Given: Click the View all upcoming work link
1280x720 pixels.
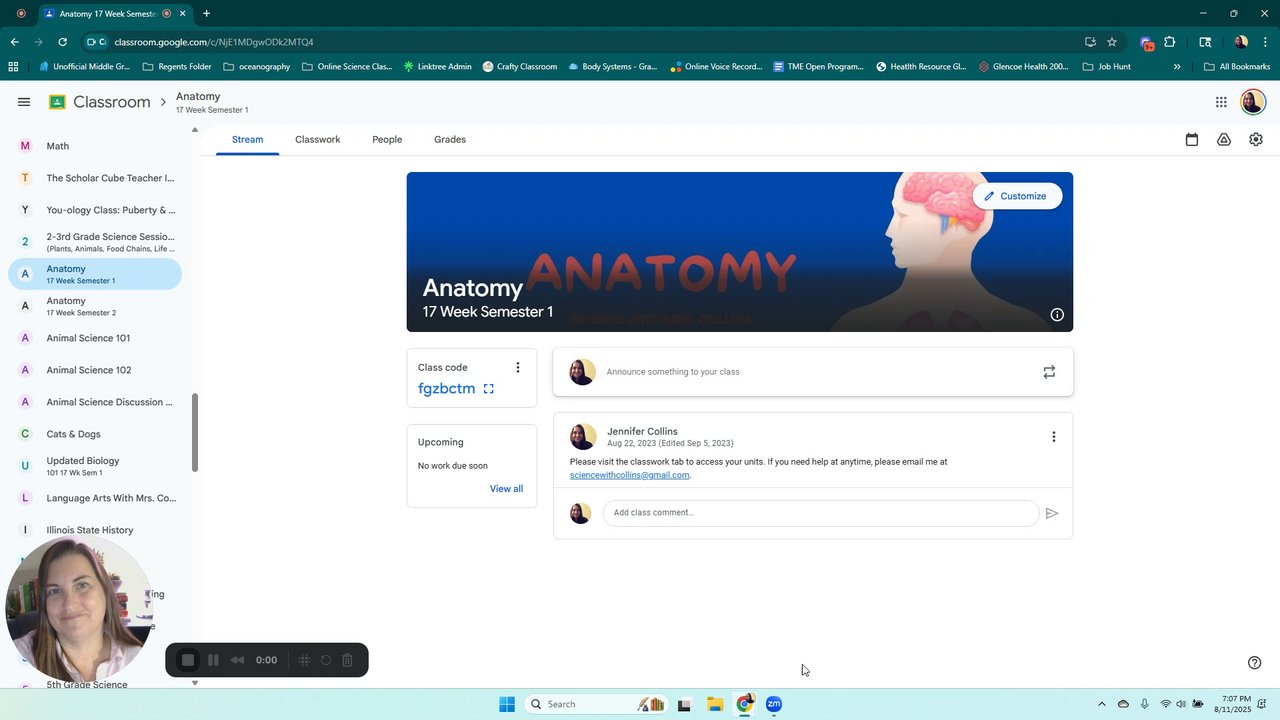Looking at the screenshot, I should coord(506,489).
